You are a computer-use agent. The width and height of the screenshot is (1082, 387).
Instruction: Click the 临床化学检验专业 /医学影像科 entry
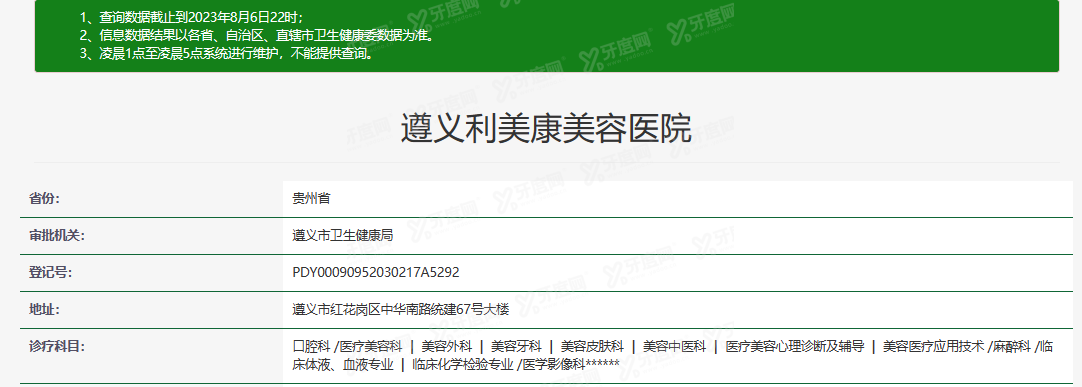tap(498, 364)
